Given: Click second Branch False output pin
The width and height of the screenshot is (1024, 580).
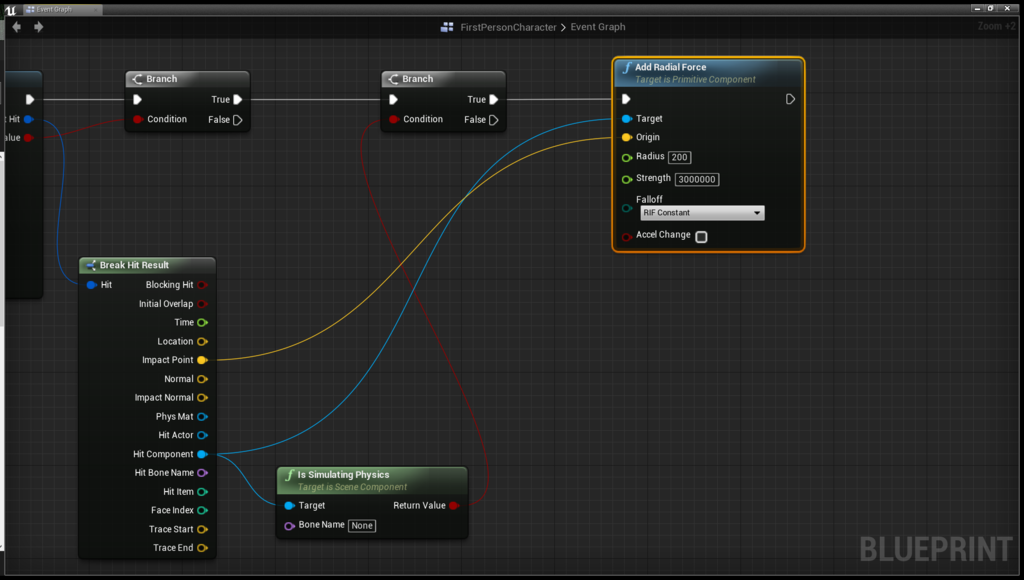Looking at the screenshot, I should coord(494,120).
